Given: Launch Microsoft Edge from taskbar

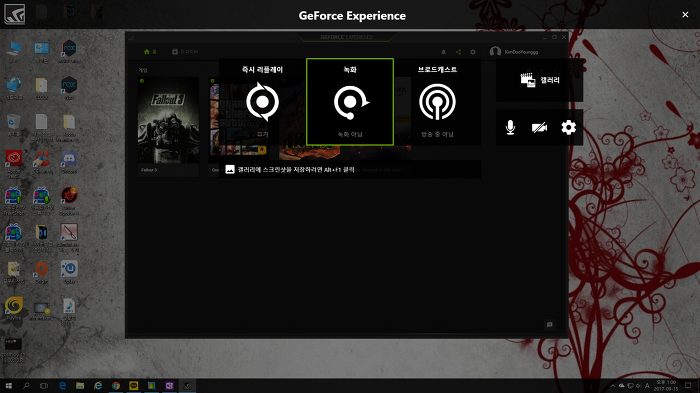Looking at the screenshot, I should 62,386.
